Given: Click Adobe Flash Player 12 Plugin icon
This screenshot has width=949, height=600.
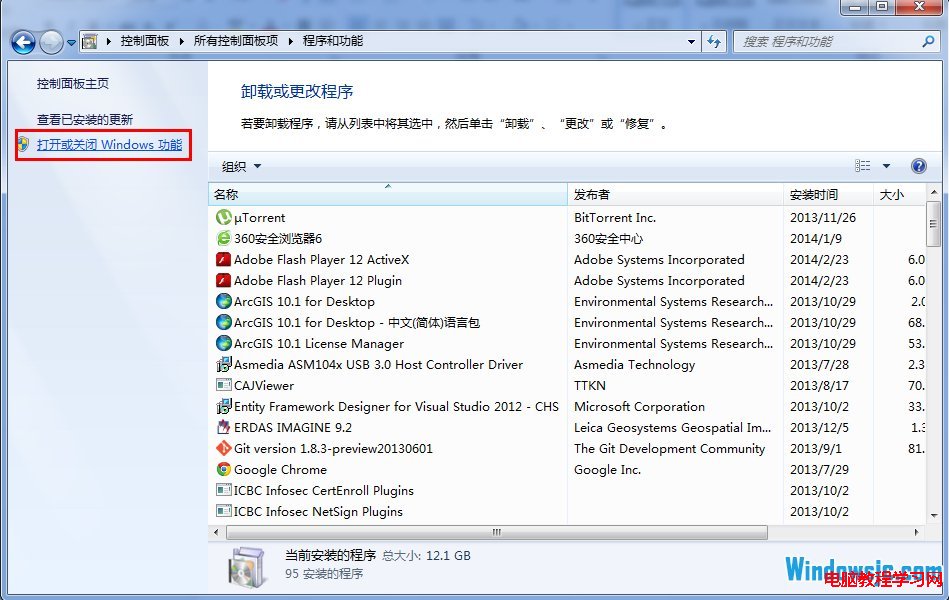Looking at the screenshot, I should tap(223, 280).
